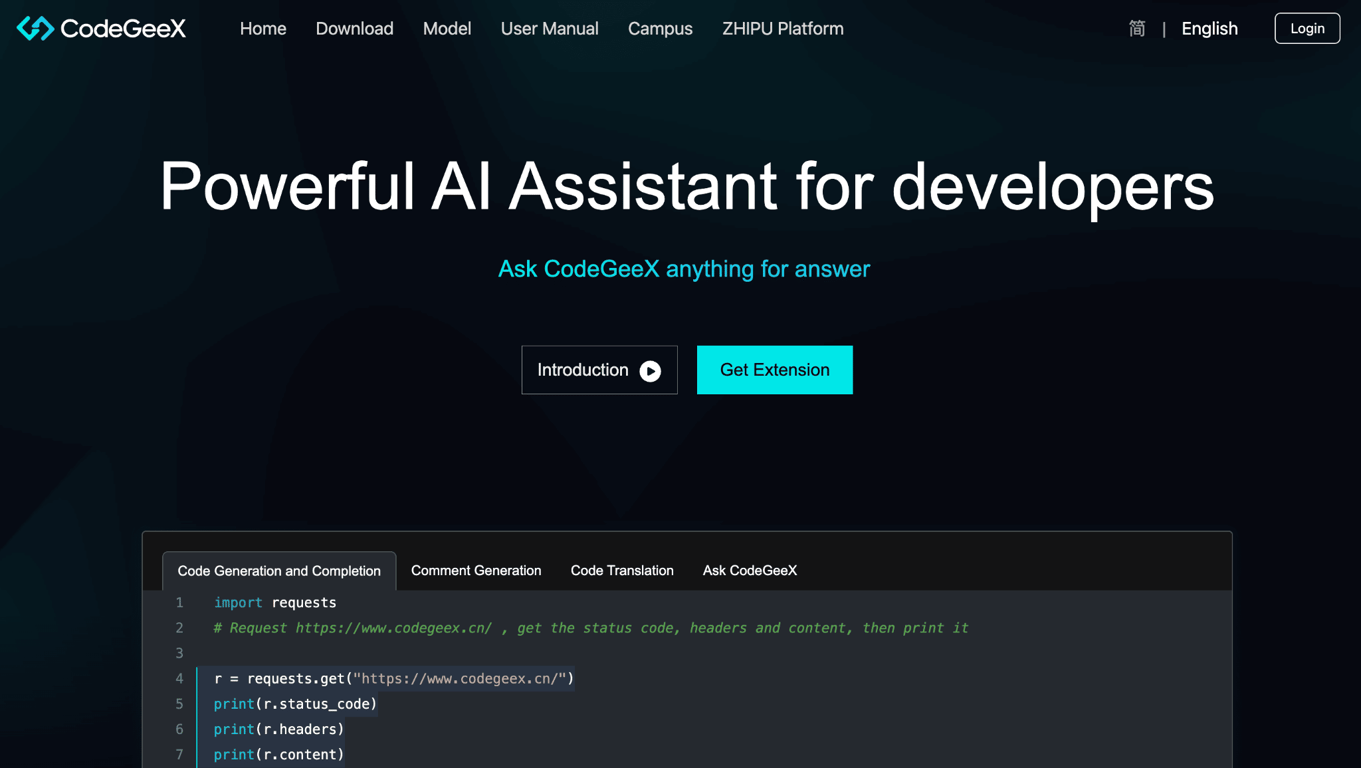Click the 'print(r.content)' line
The image size is (1361, 768).
click(279, 754)
